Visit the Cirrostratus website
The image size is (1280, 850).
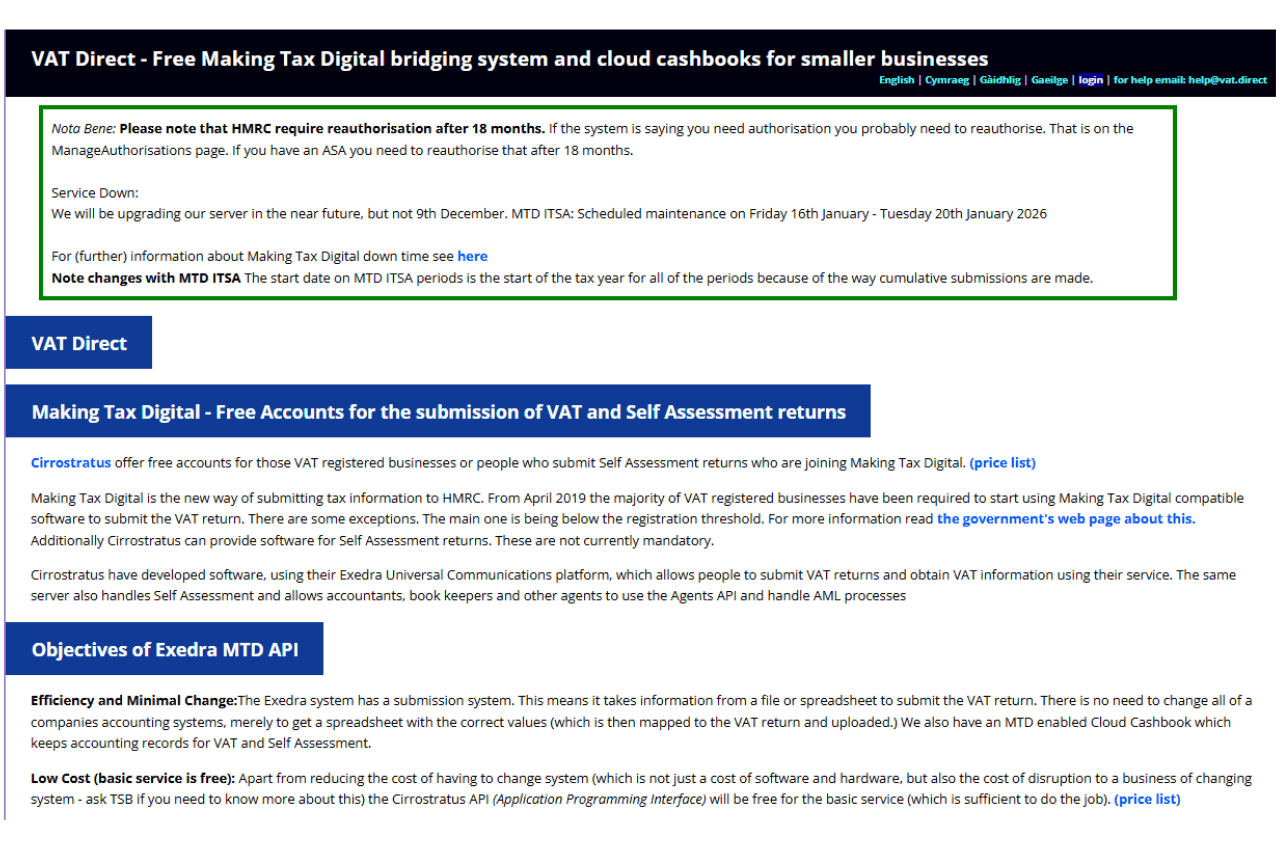point(70,462)
